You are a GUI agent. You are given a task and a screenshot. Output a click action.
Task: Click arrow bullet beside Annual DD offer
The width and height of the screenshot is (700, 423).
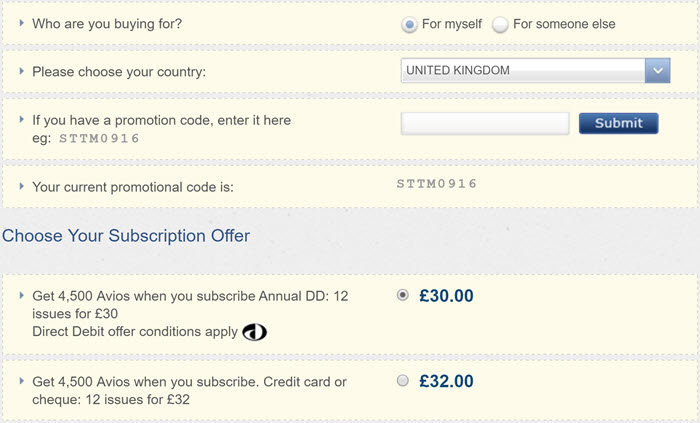click(21, 295)
